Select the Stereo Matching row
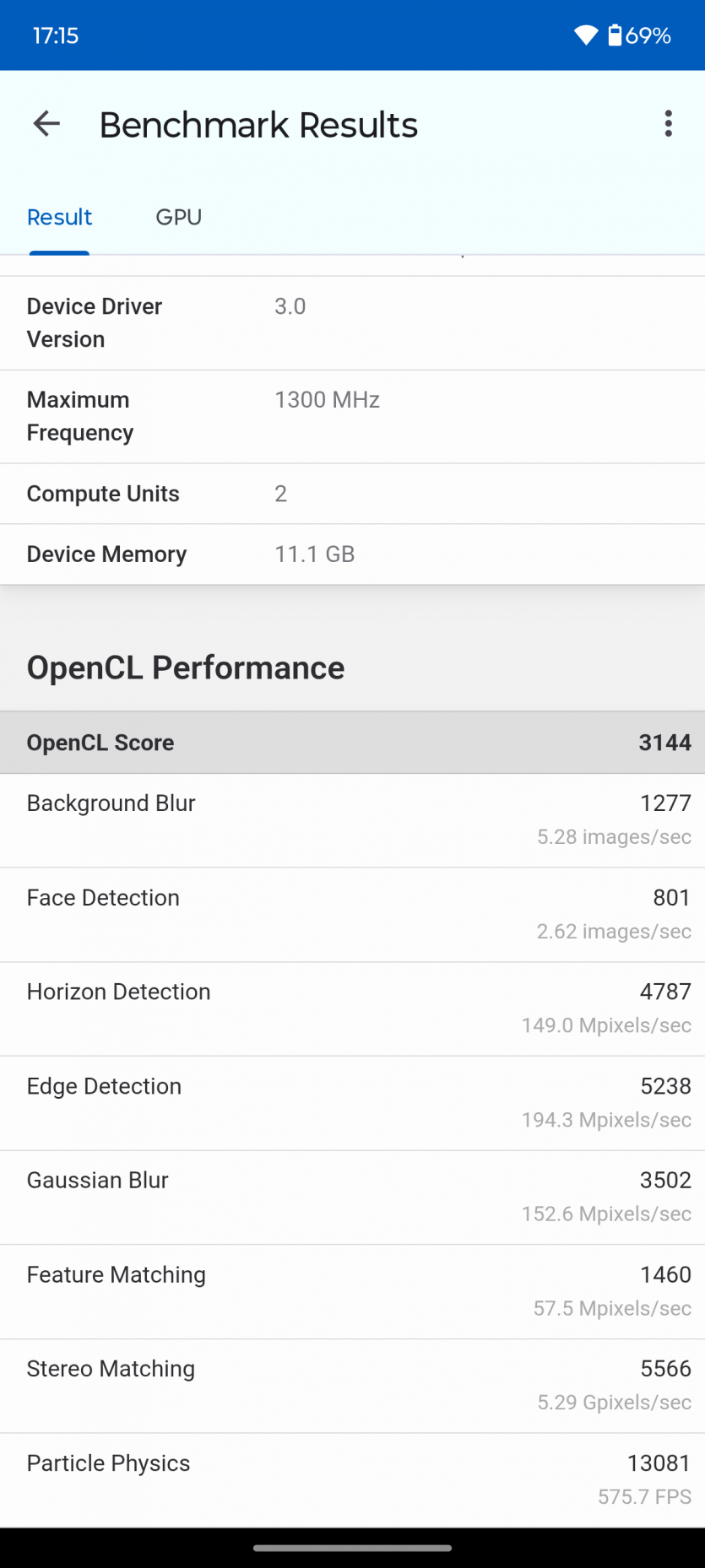 coord(352,1385)
